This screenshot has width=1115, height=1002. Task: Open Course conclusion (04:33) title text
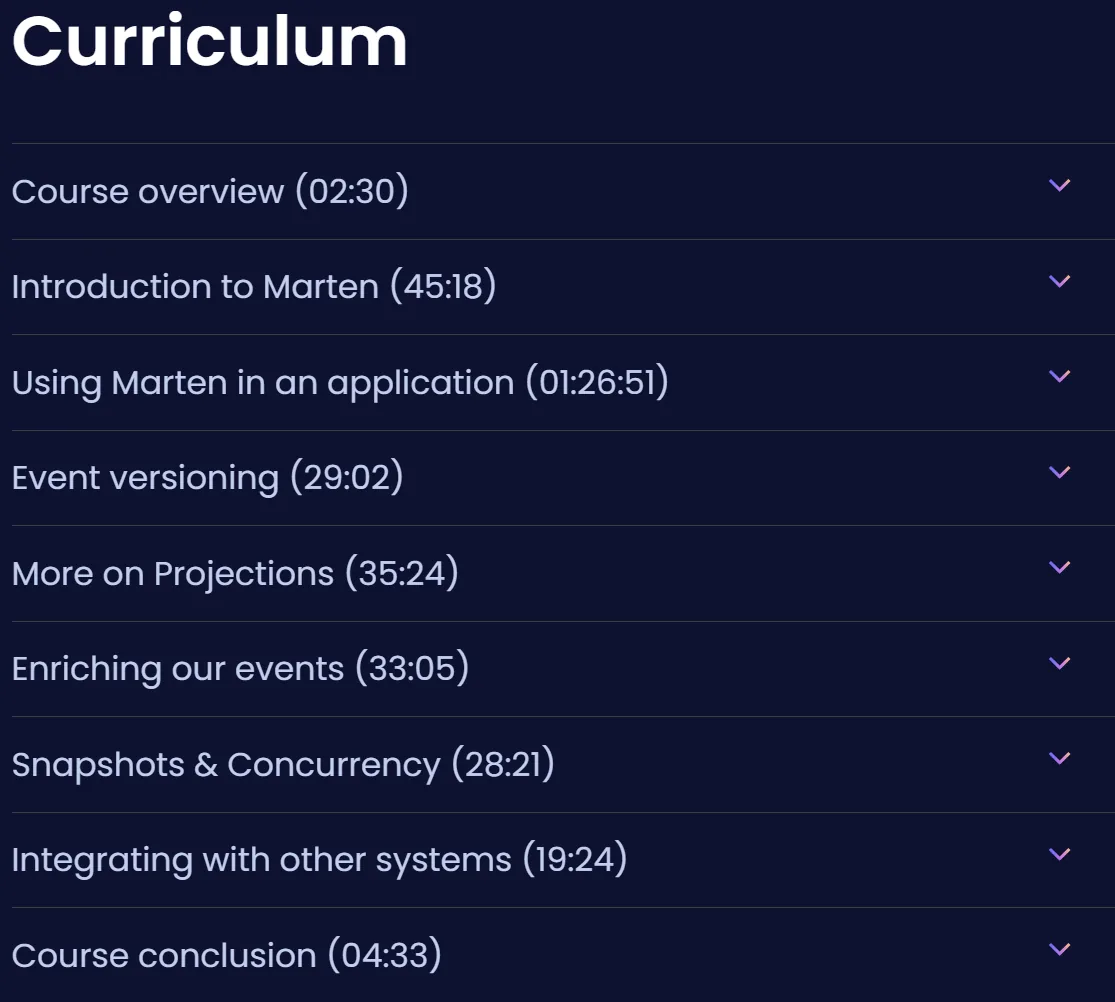point(227,955)
